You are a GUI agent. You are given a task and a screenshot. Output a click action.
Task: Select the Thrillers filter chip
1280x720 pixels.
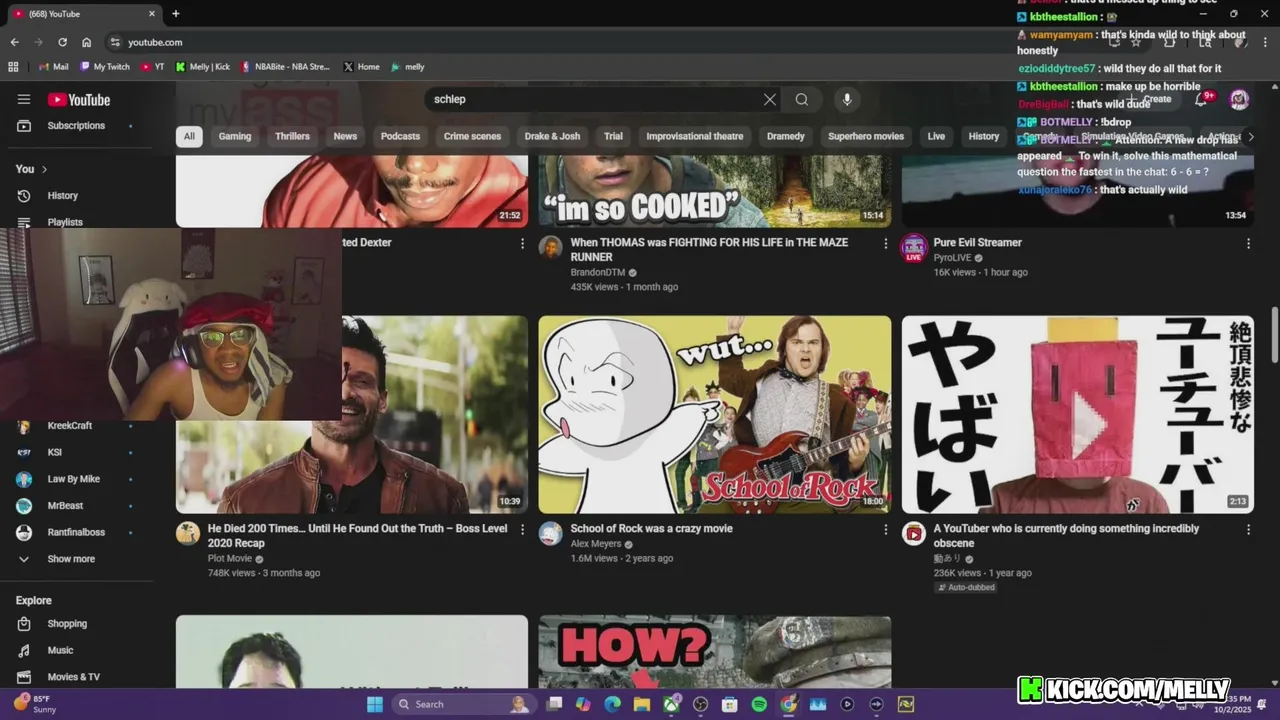coord(292,136)
